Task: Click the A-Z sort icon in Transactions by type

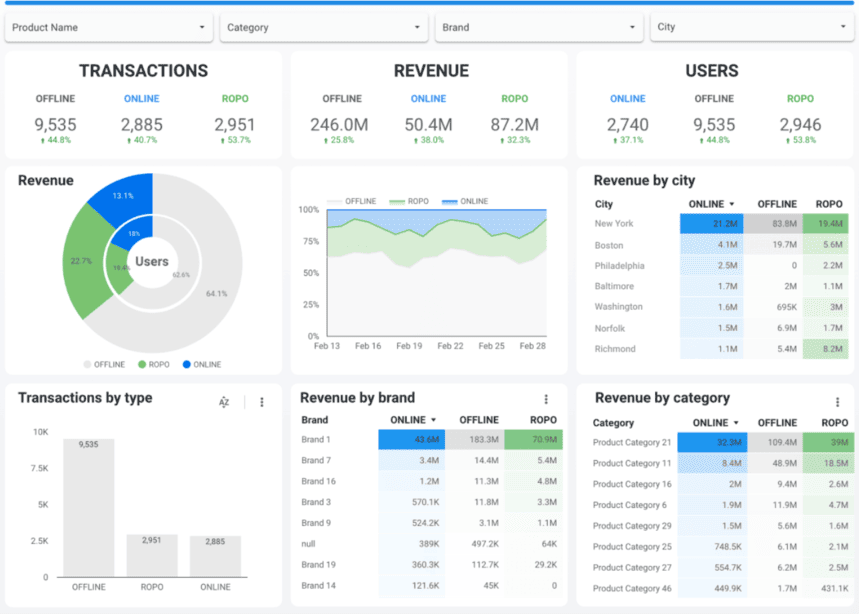Action: pos(224,402)
